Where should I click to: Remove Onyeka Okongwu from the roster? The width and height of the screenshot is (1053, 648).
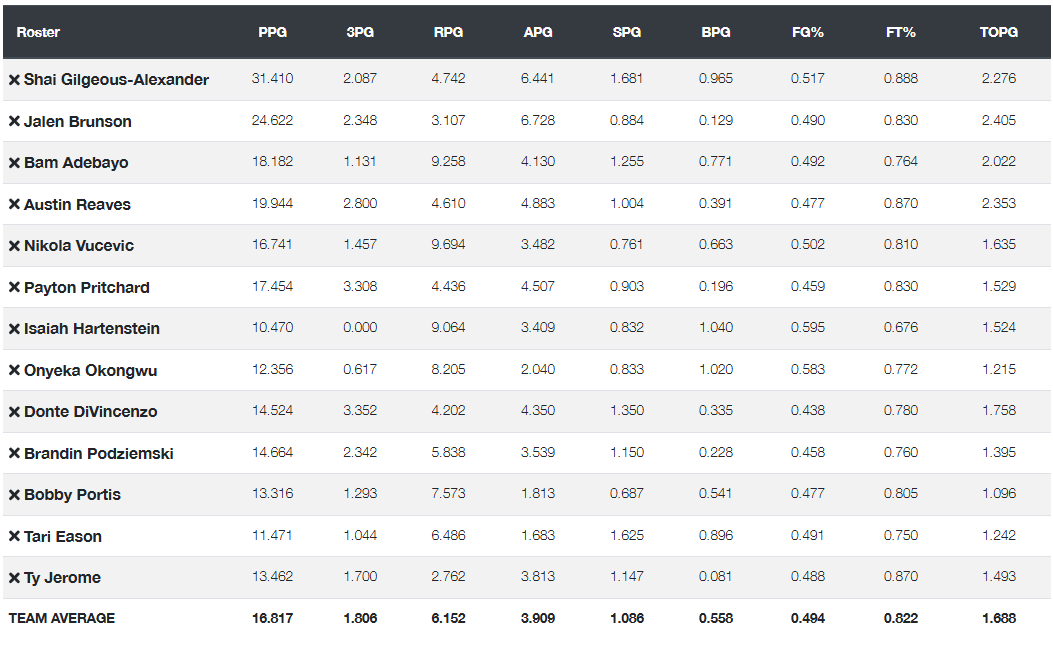pyautogui.click(x=14, y=371)
